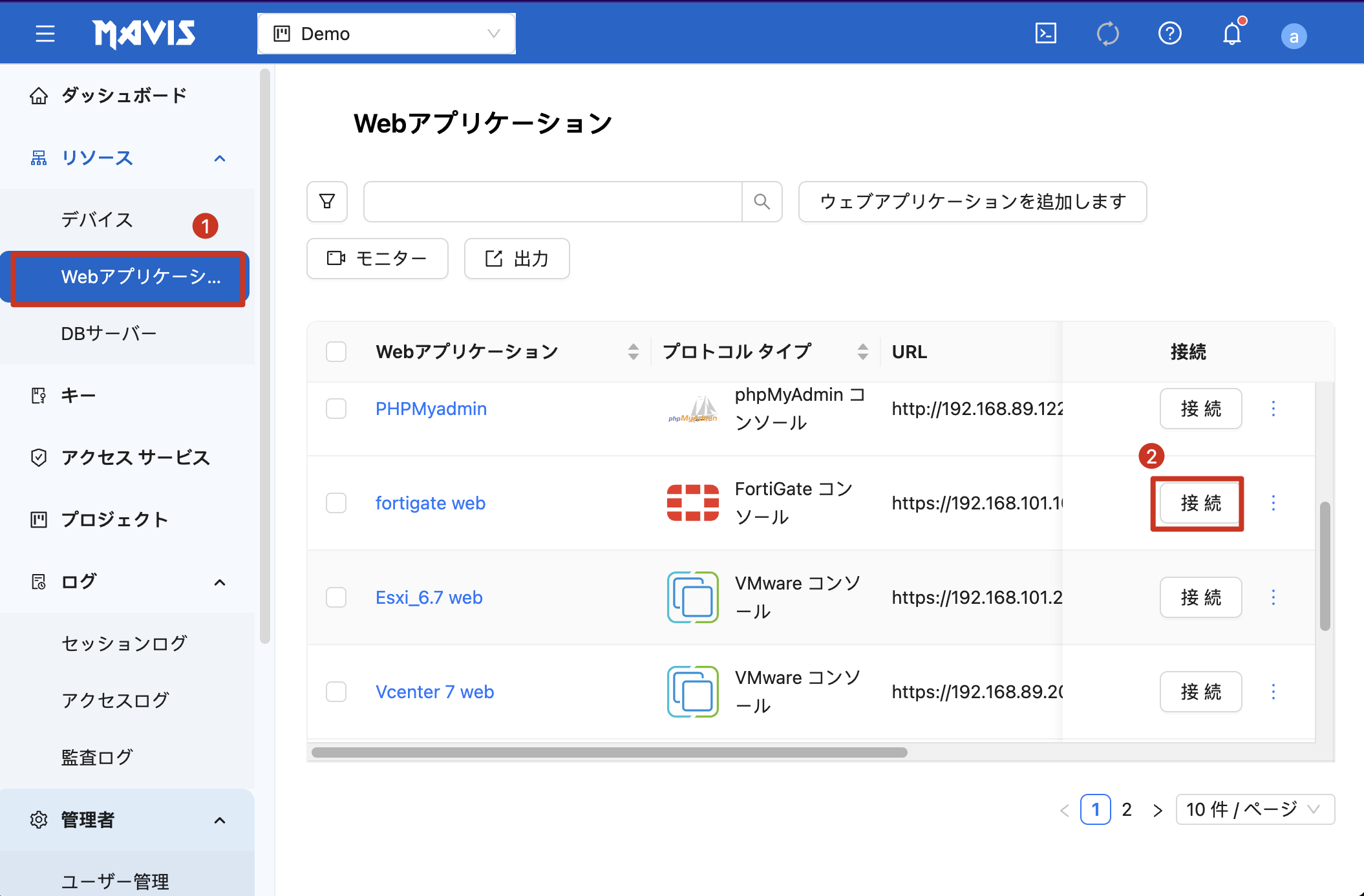
Task: Click the user avatar icon
Action: click(1294, 36)
